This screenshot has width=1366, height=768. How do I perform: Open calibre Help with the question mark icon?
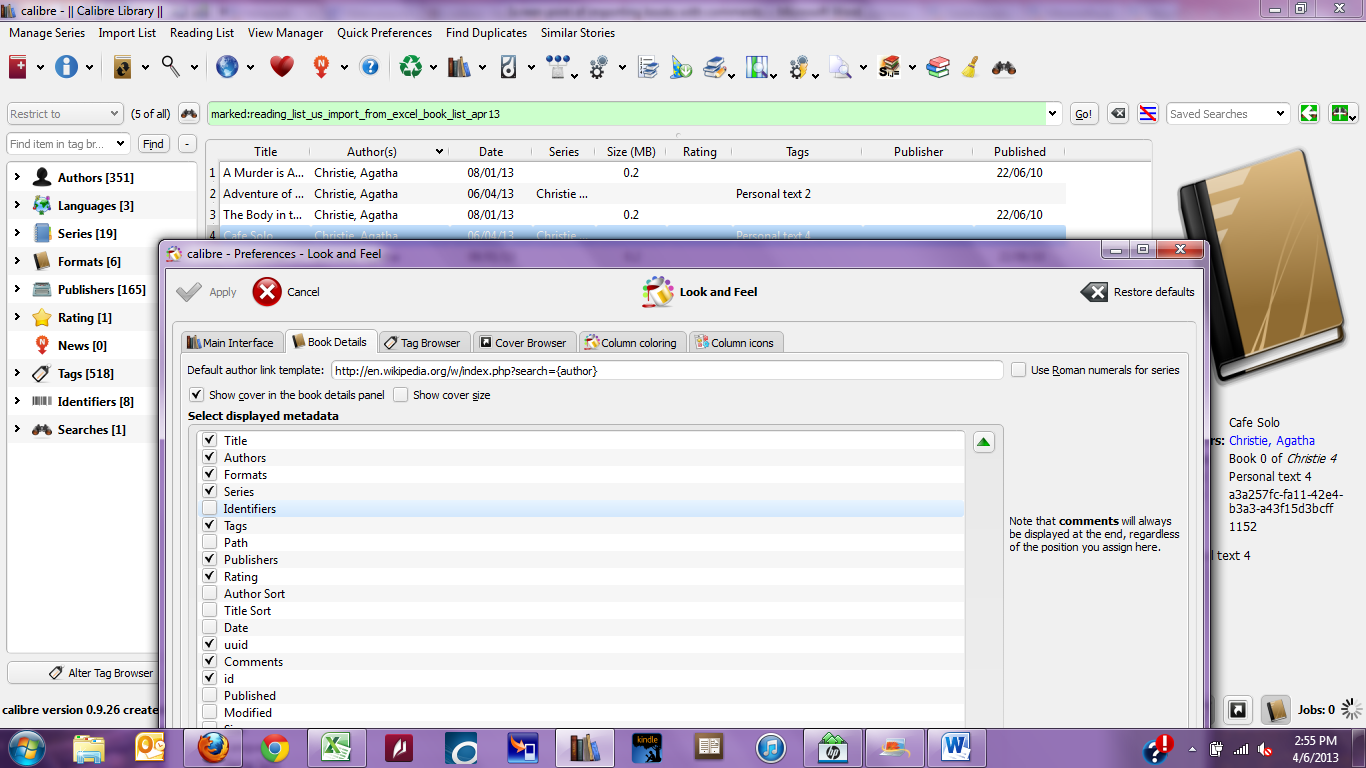pyautogui.click(x=370, y=67)
